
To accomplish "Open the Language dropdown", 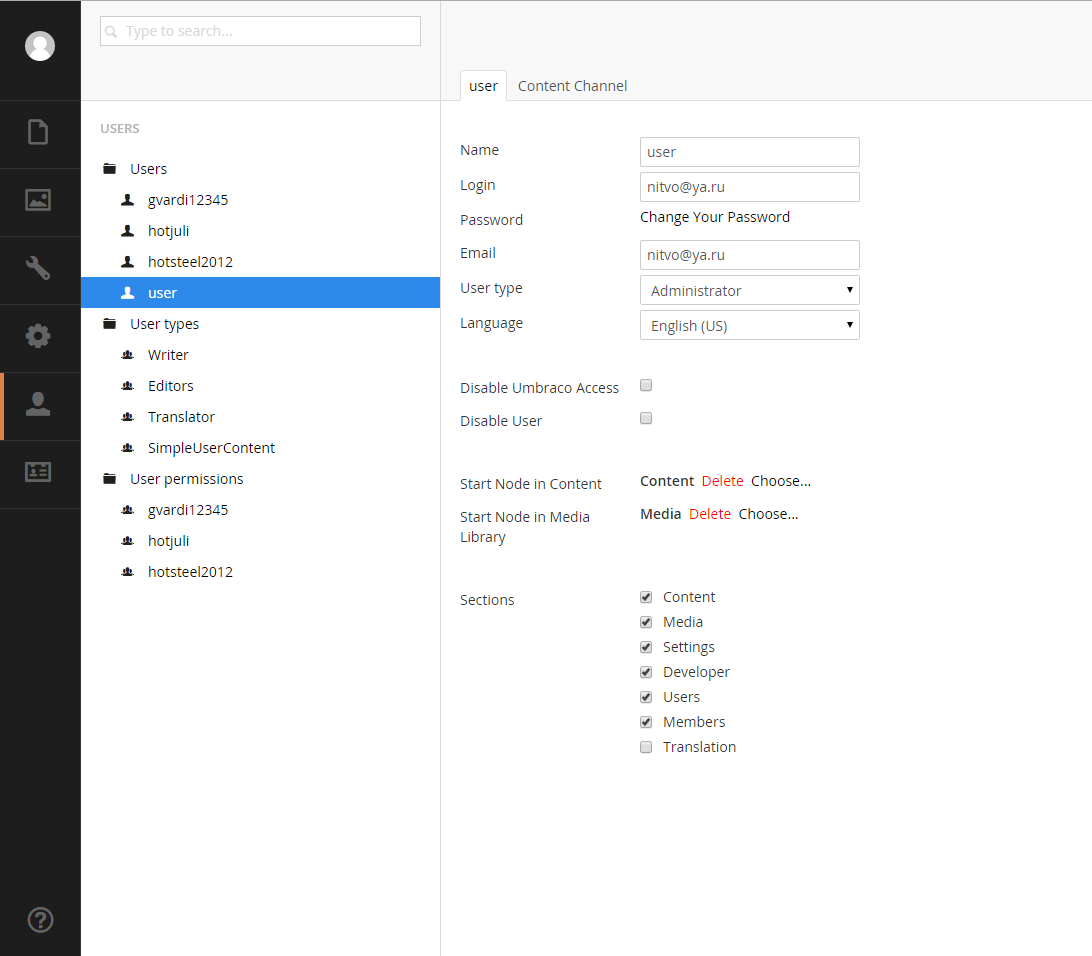I will click(x=749, y=325).
